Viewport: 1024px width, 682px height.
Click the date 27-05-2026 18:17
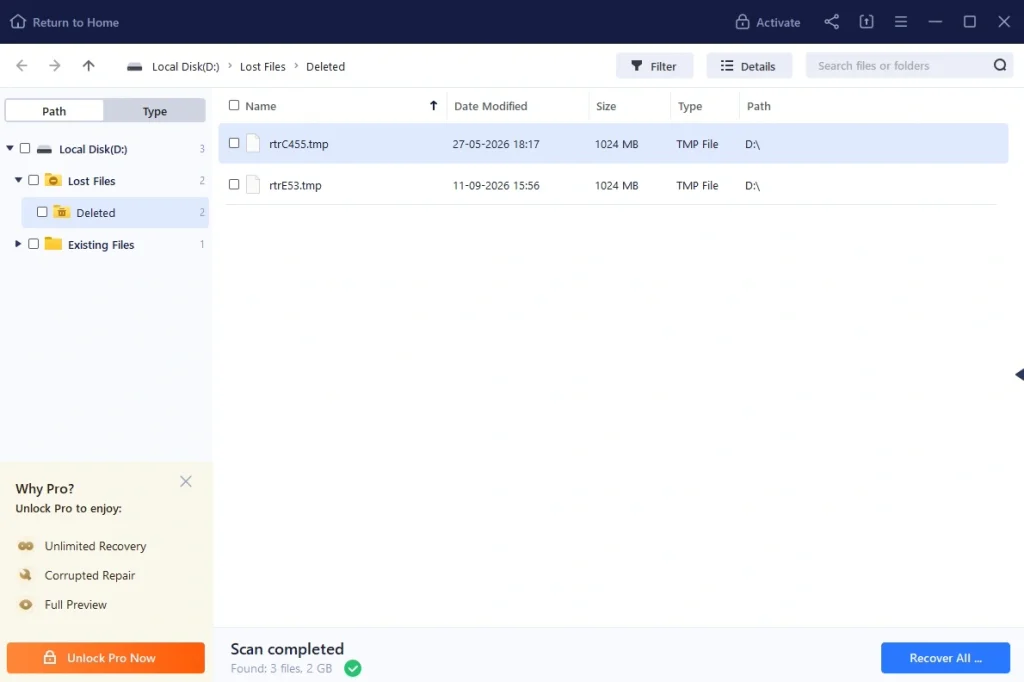coord(496,144)
